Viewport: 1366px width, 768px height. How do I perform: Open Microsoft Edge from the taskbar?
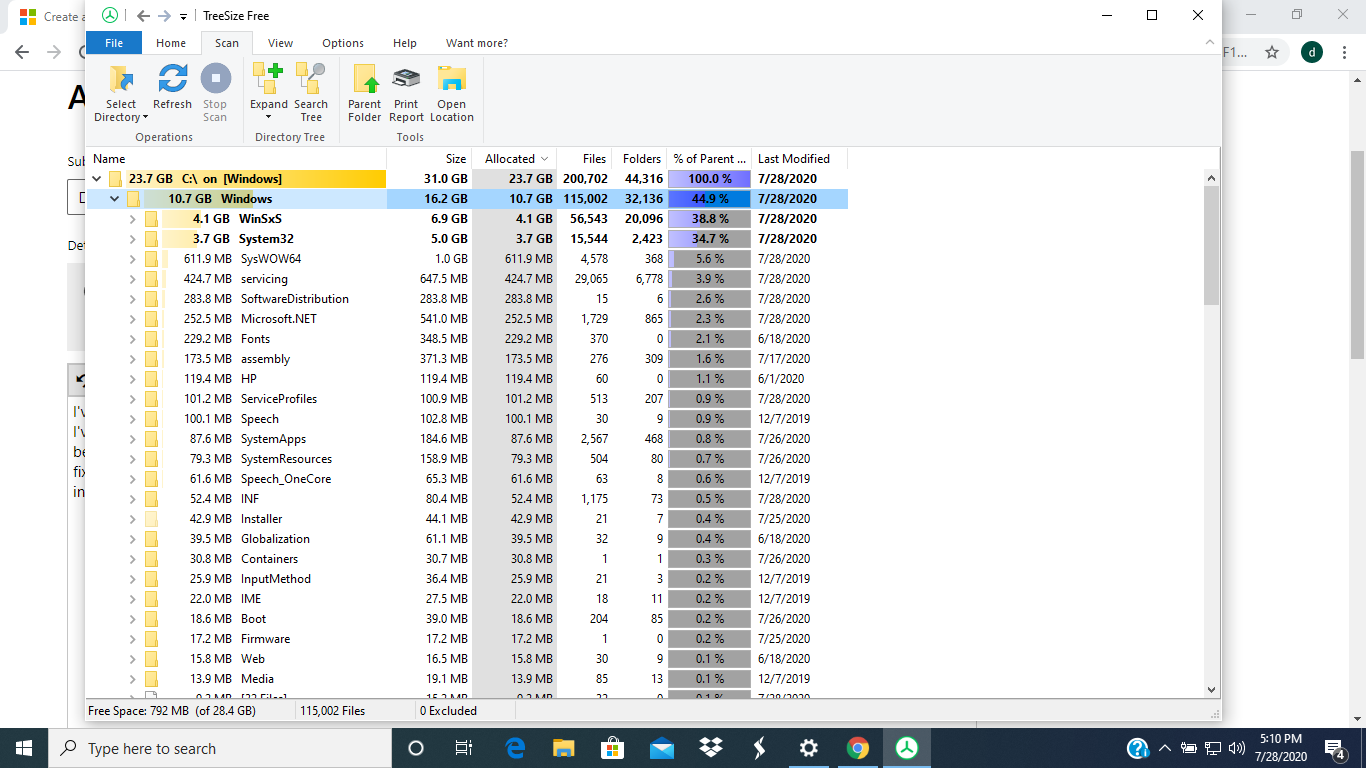tap(515, 748)
